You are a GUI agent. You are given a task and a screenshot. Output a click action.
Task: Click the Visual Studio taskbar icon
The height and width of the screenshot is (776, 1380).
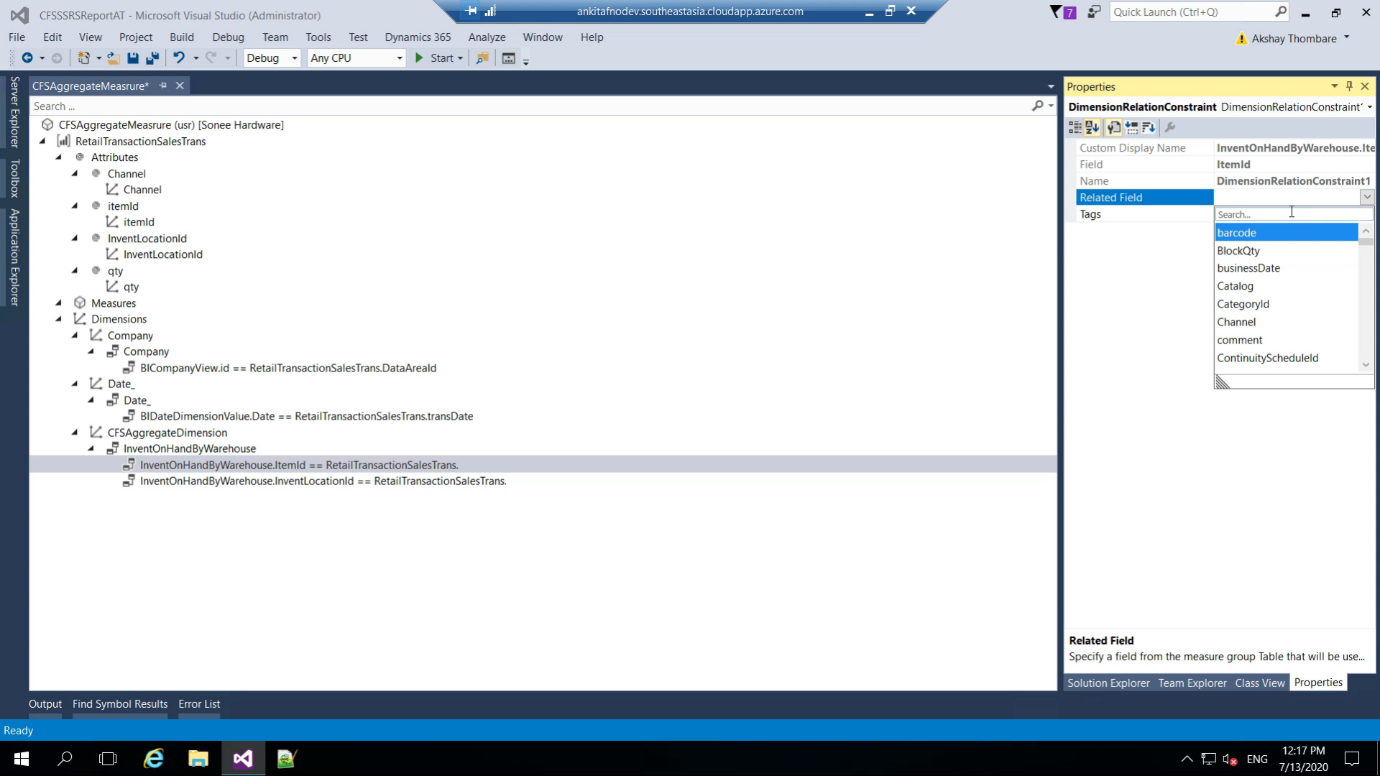(243, 759)
